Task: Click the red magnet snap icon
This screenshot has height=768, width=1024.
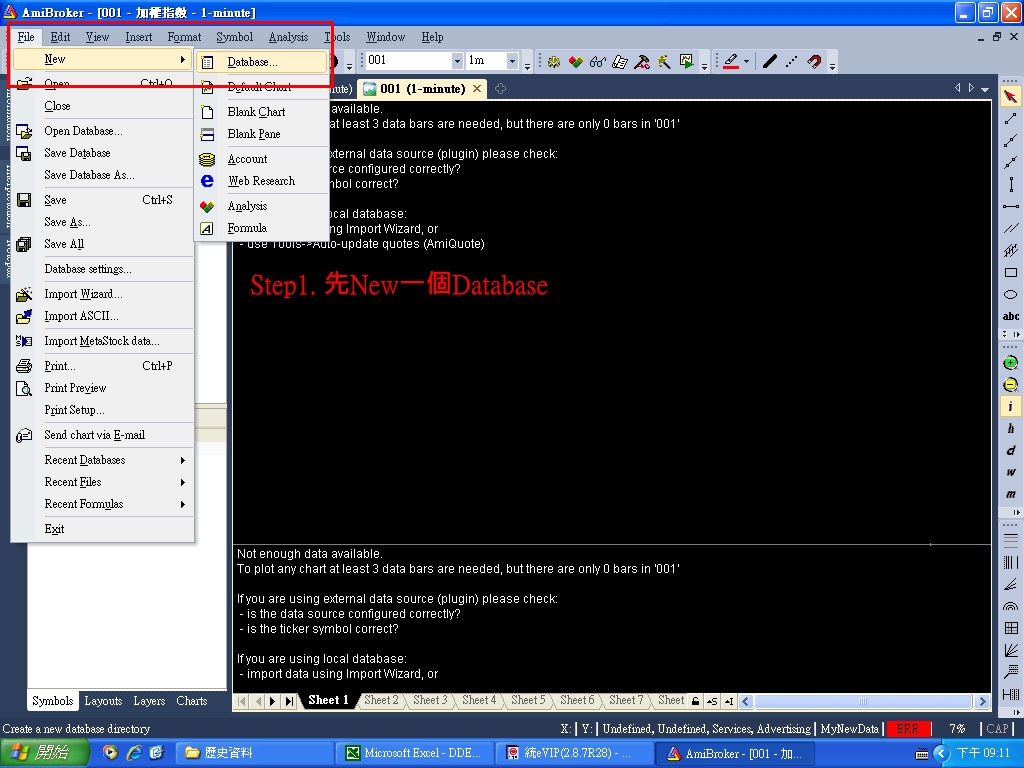Action: (814, 61)
